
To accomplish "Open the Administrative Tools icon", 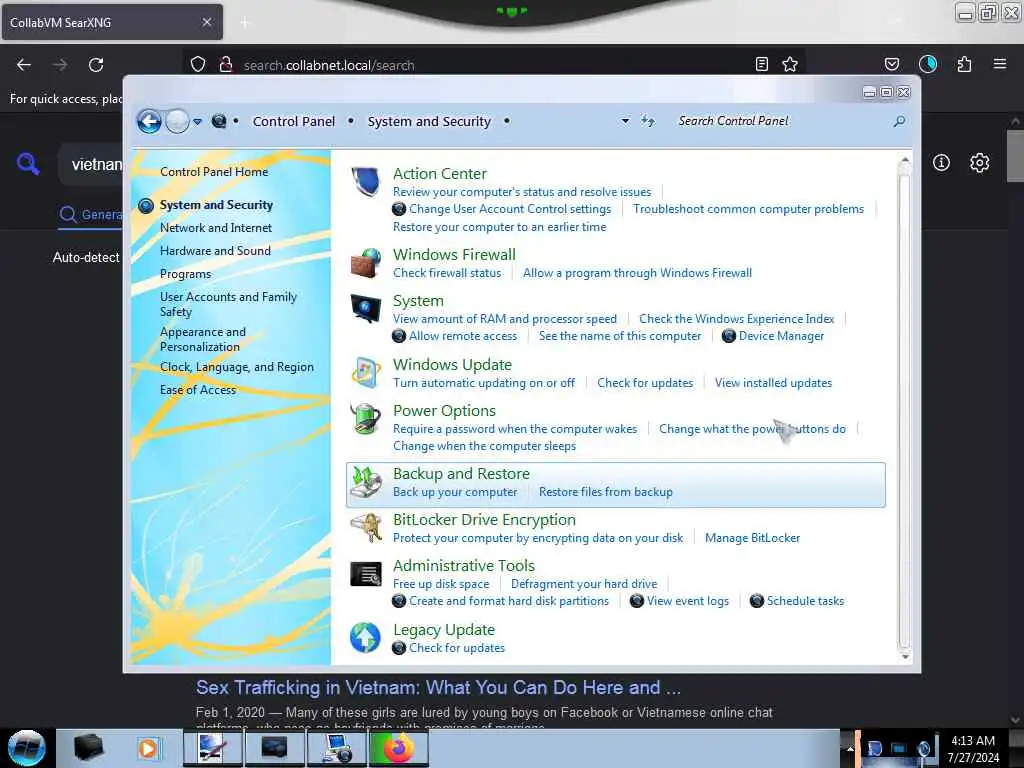I will pos(366,574).
